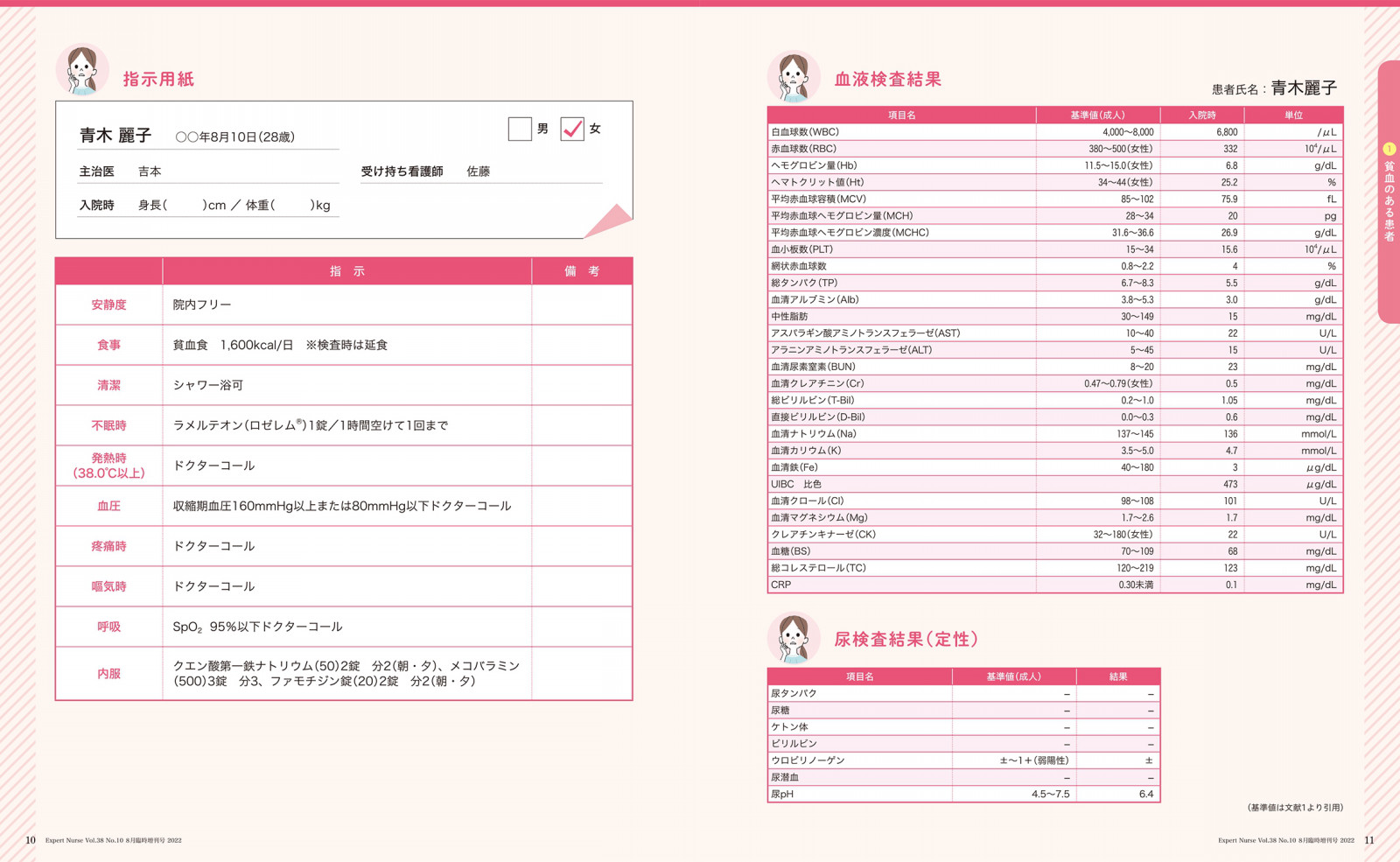
Task: Click the 網状赤血球数 reference range 0.8〜2.2
Action: (x=1137, y=266)
